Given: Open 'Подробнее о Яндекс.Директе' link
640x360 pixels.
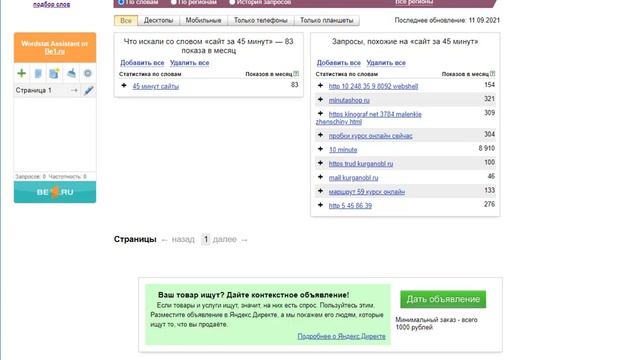Looking at the screenshot, I should (x=341, y=336).
